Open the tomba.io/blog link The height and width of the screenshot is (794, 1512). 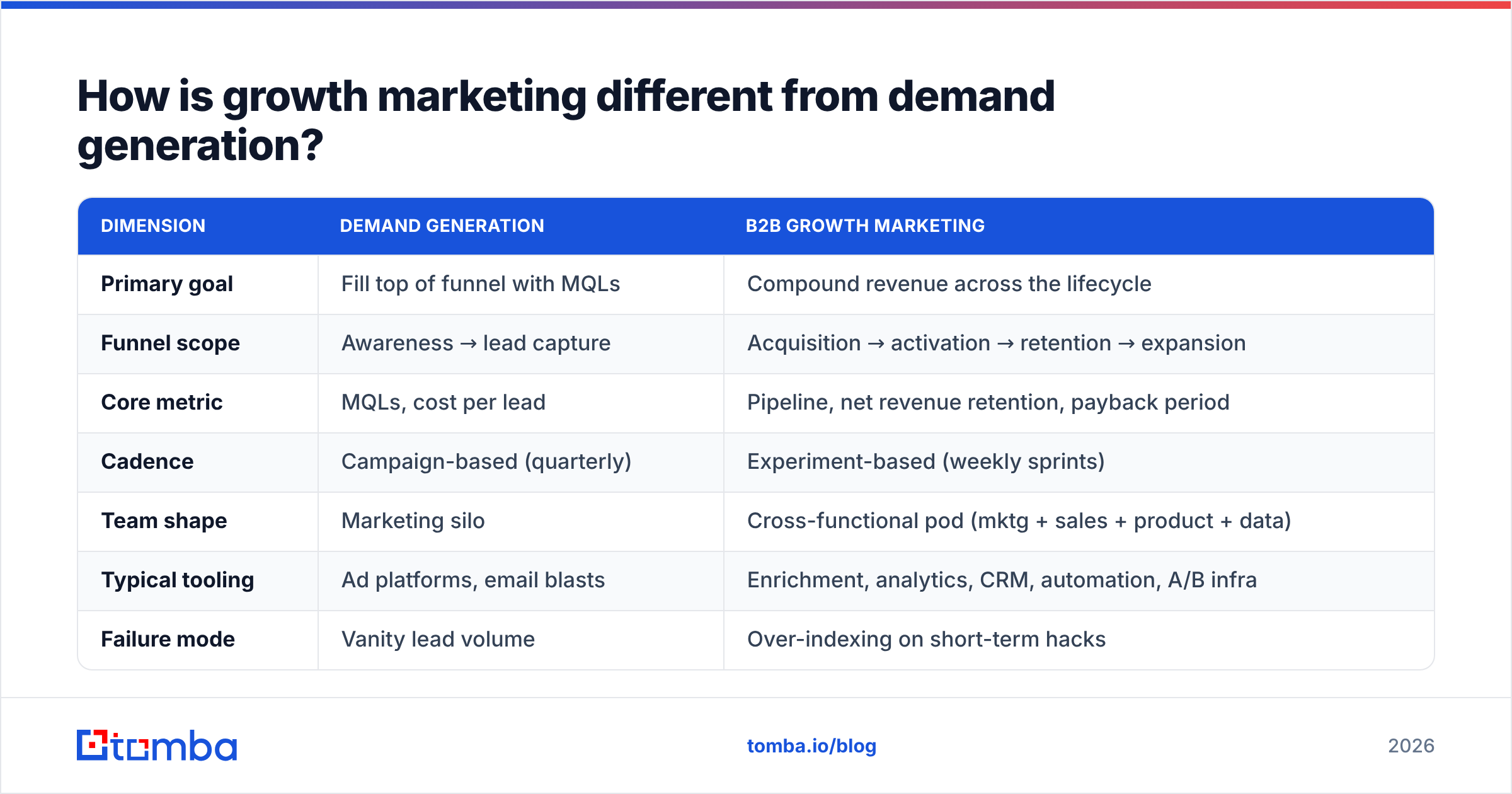[x=811, y=746]
